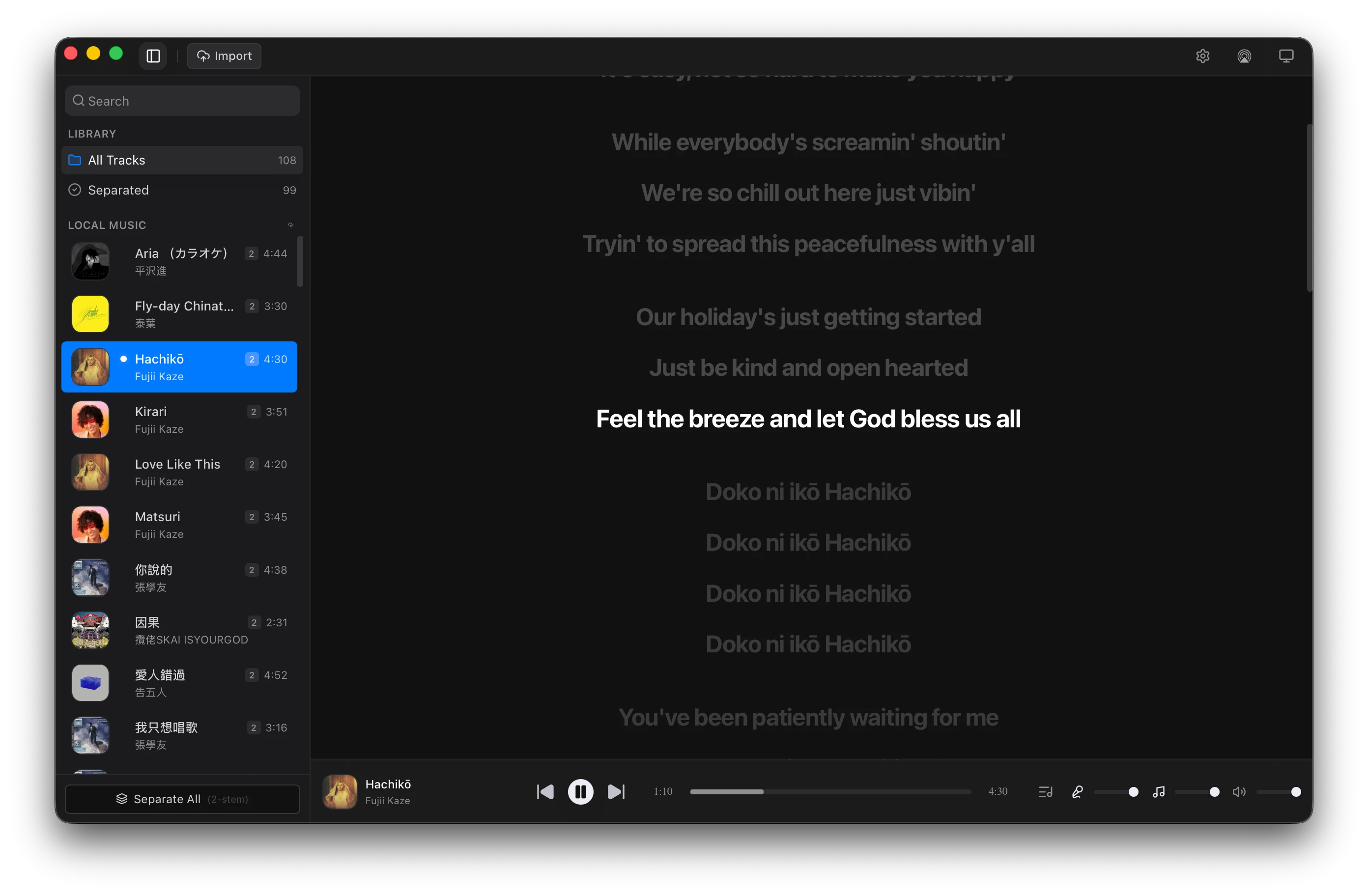The width and height of the screenshot is (1368, 896).
Task: Click the Search field
Action: [x=182, y=101]
